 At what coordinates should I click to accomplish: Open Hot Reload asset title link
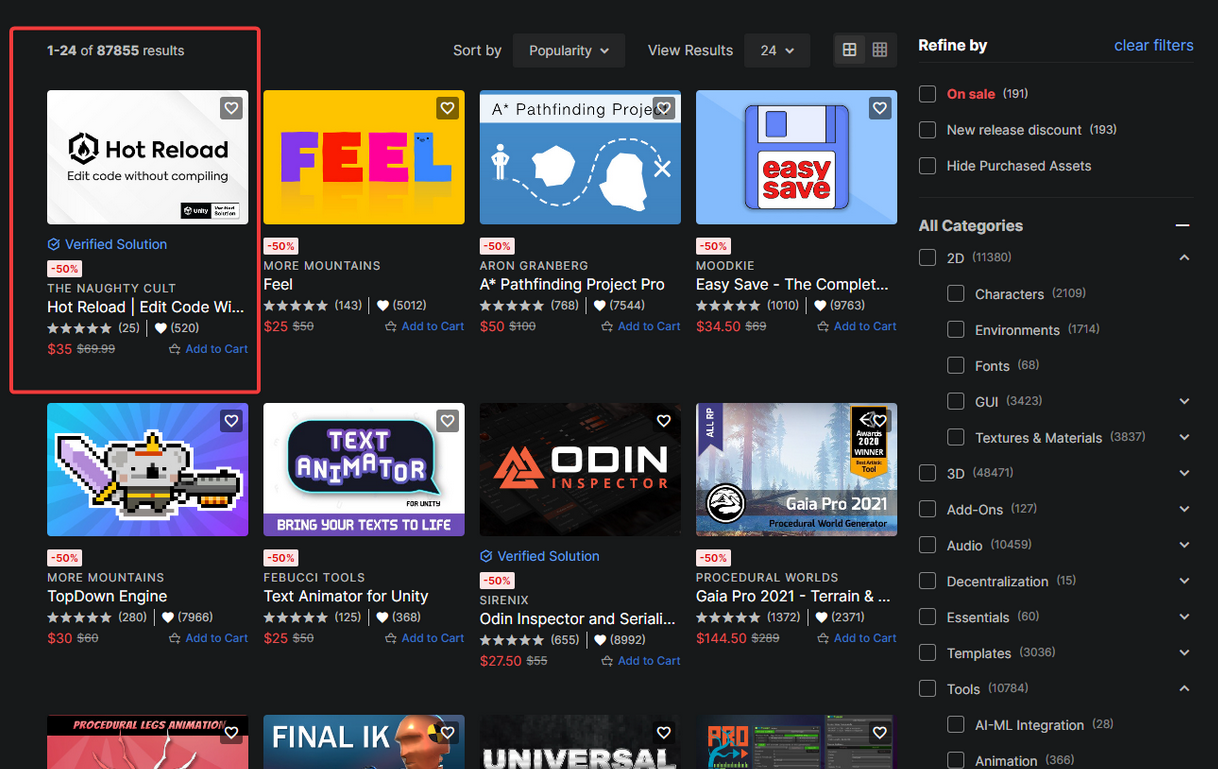pyautogui.click(x=146, y=307)
